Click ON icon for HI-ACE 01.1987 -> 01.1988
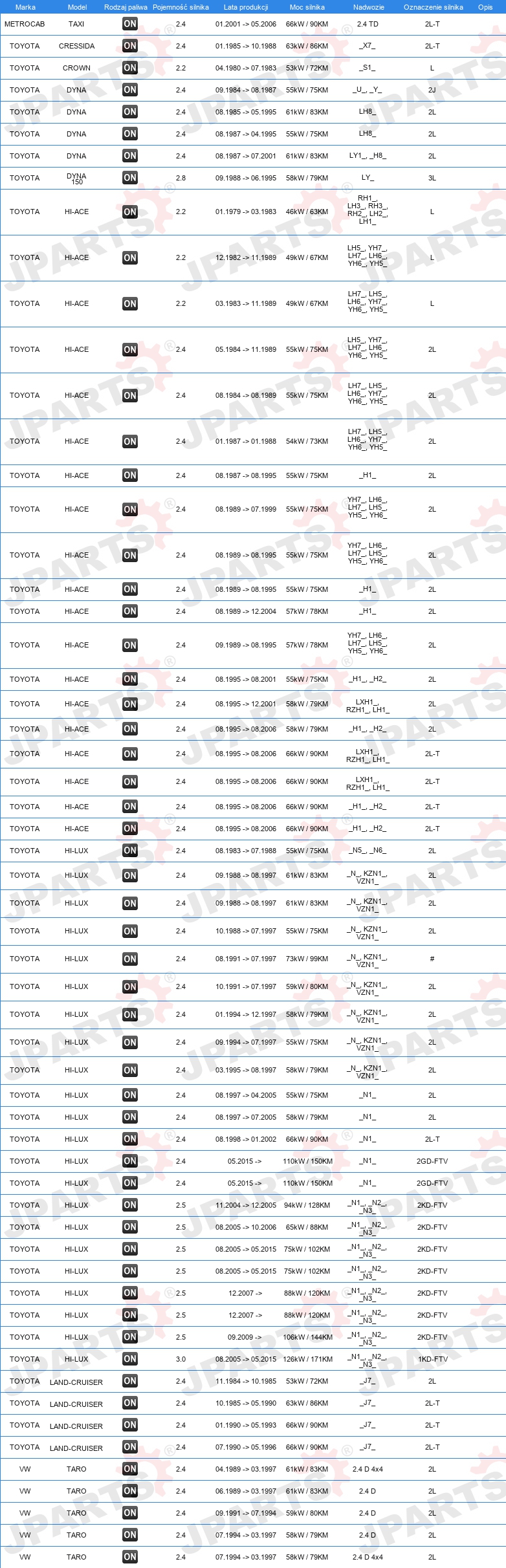The width and height of the screenshot is (506, 1568). pos(129,441)
